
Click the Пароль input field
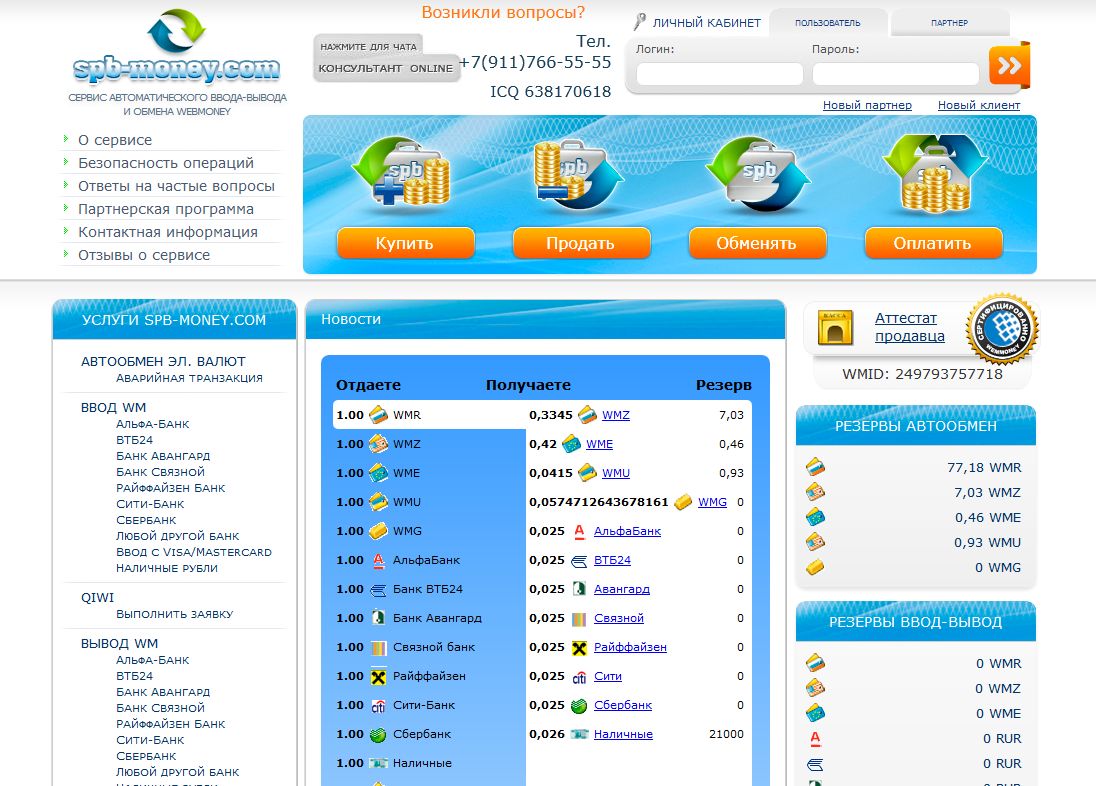tap(895, 74)
